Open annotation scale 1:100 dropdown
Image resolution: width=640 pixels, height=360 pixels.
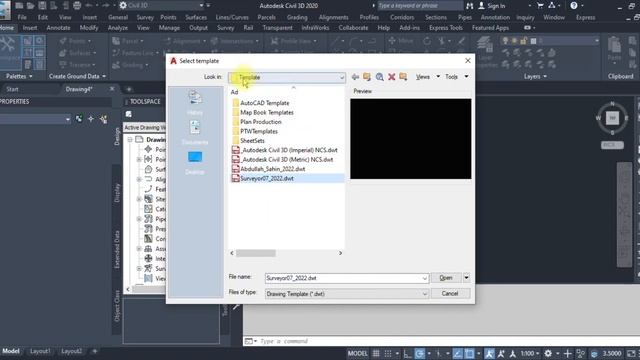(530, 353)
